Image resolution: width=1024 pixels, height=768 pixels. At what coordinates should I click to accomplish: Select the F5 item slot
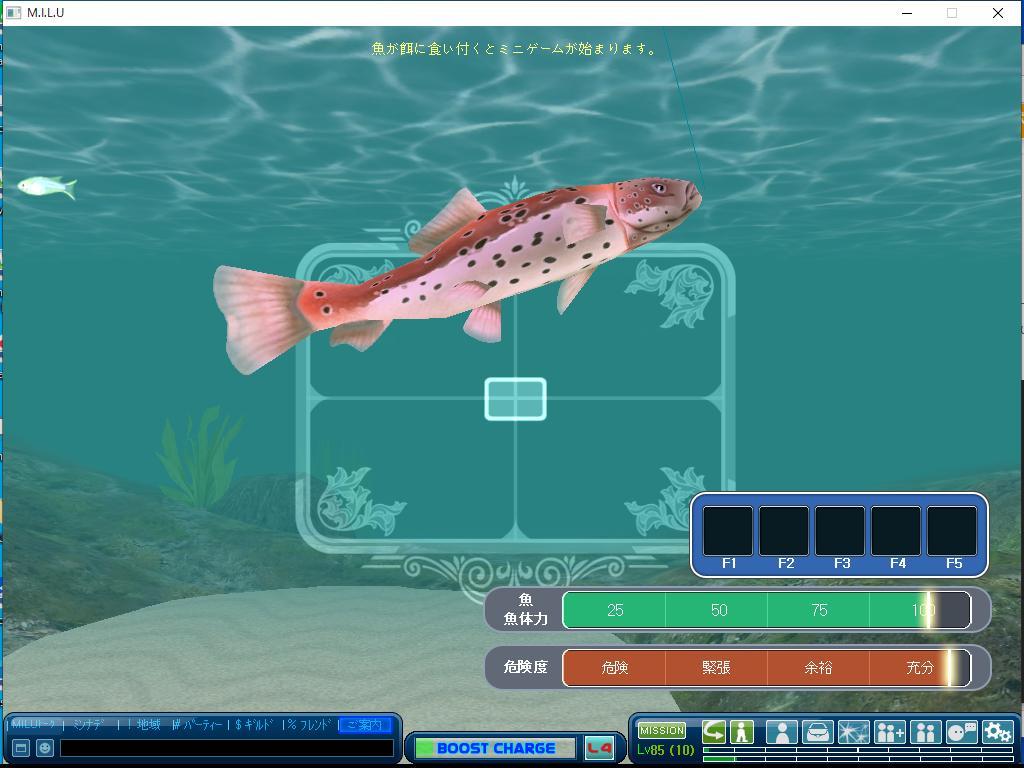pyautogui.click(x=952, y=531)
